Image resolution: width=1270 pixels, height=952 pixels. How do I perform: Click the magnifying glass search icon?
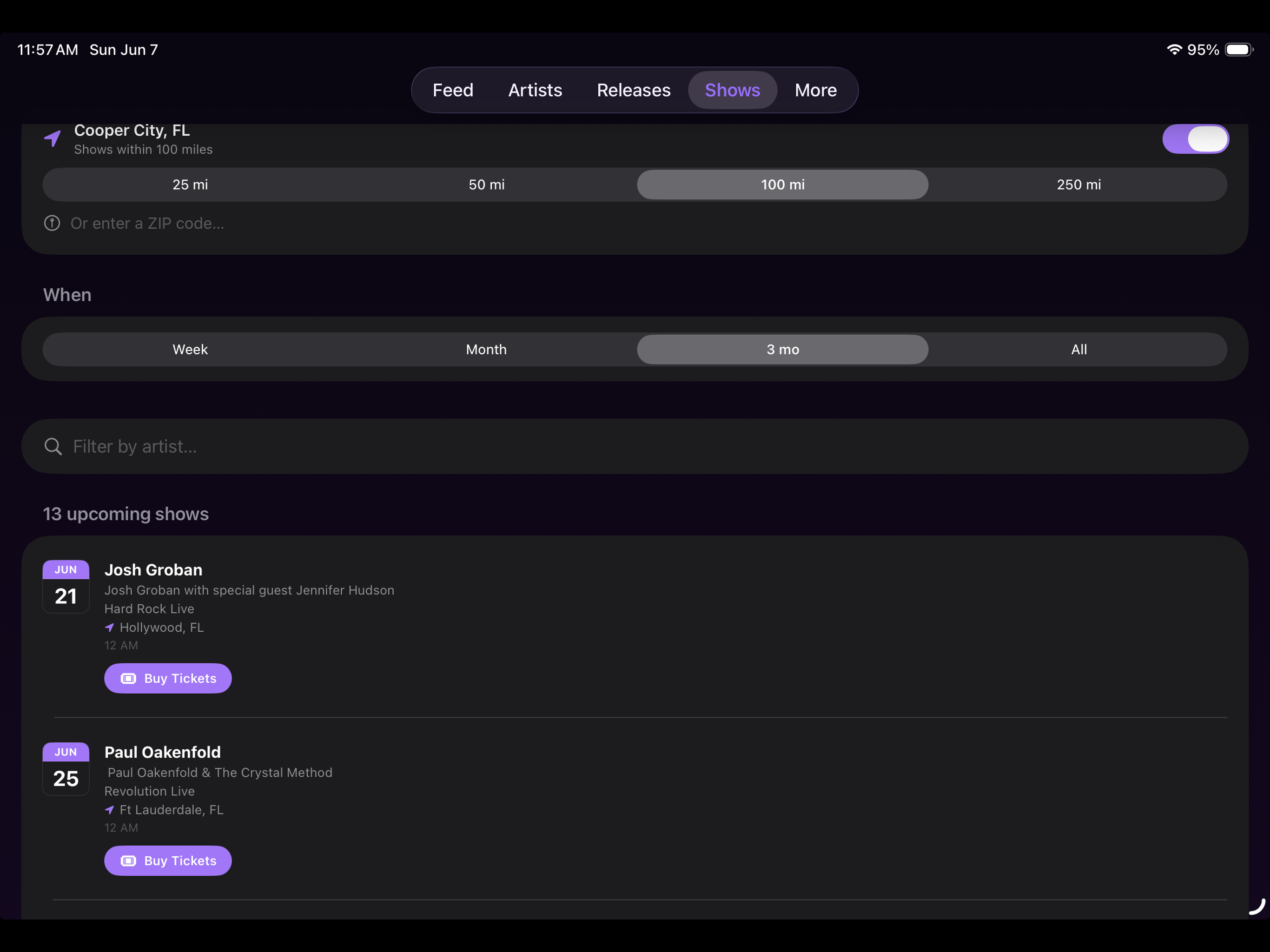(x=53, y=446)
